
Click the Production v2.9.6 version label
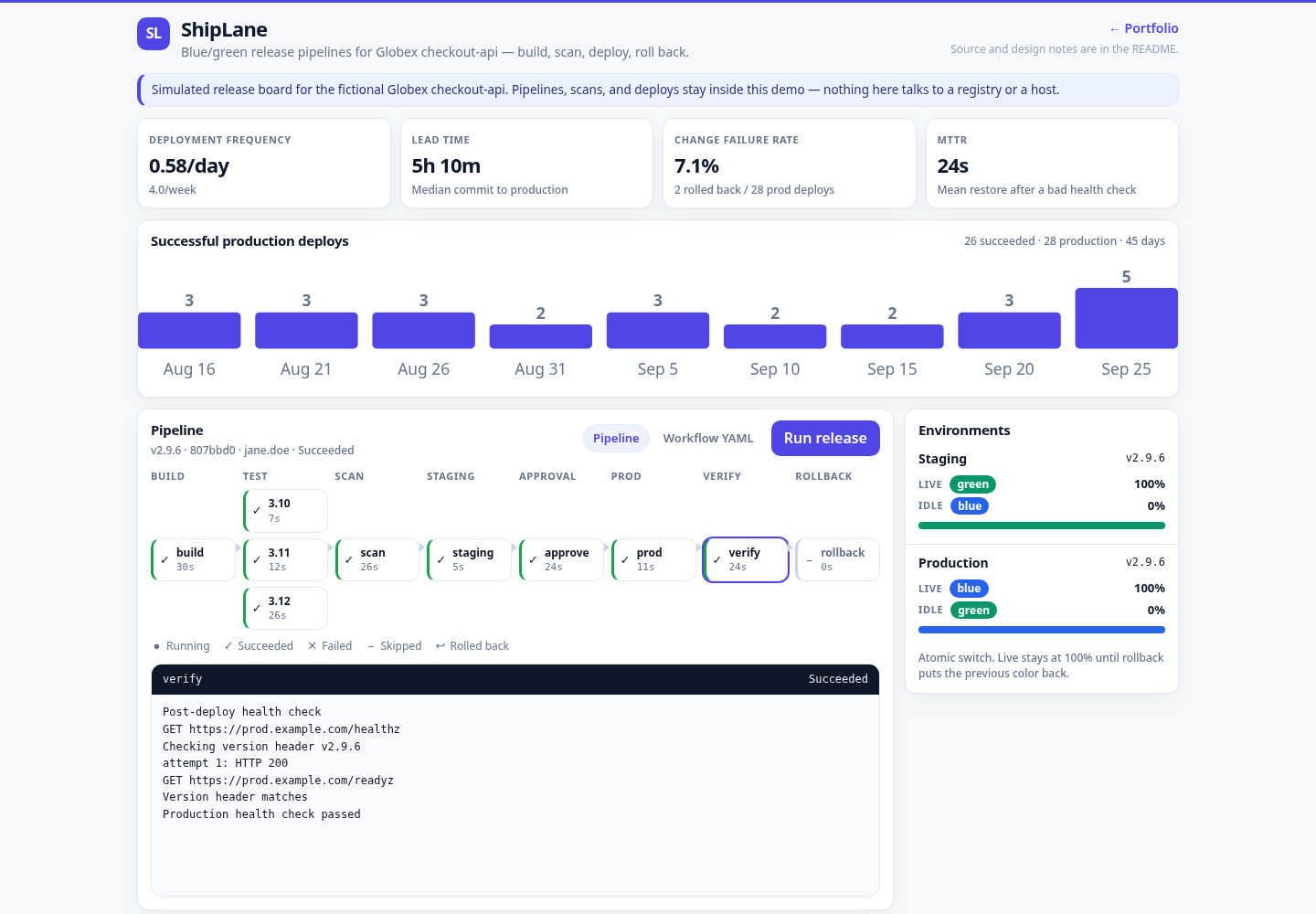click(1145, 562)
